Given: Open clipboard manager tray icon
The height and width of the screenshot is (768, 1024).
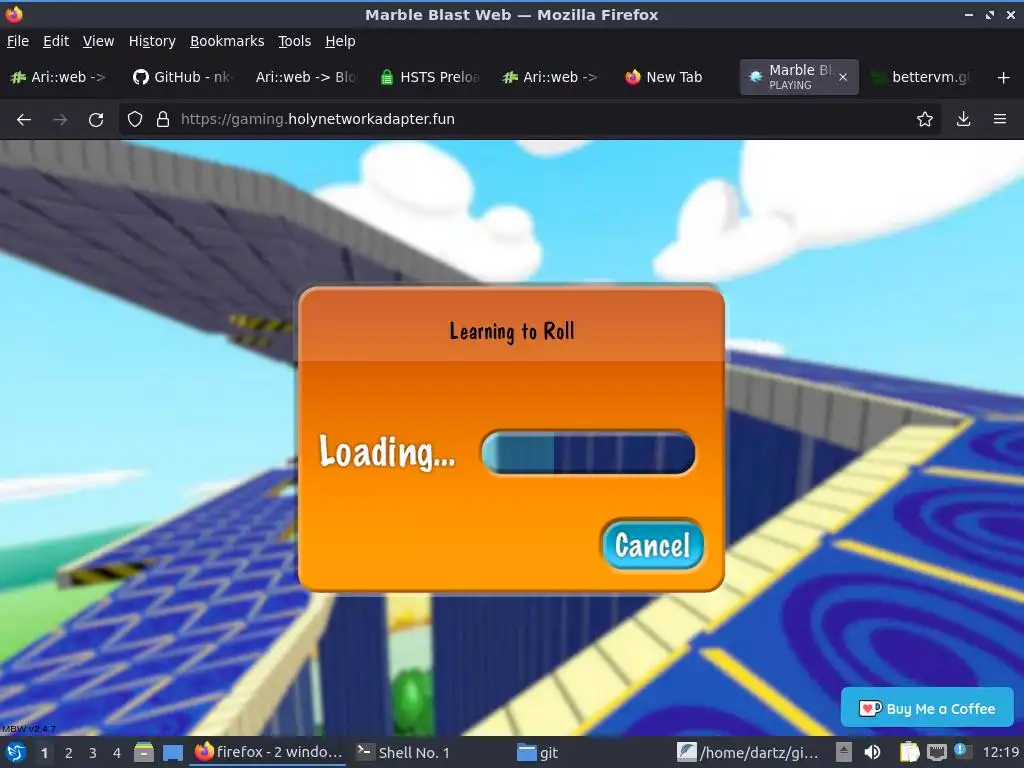Looking at the screenshot, I should (909, 752).
